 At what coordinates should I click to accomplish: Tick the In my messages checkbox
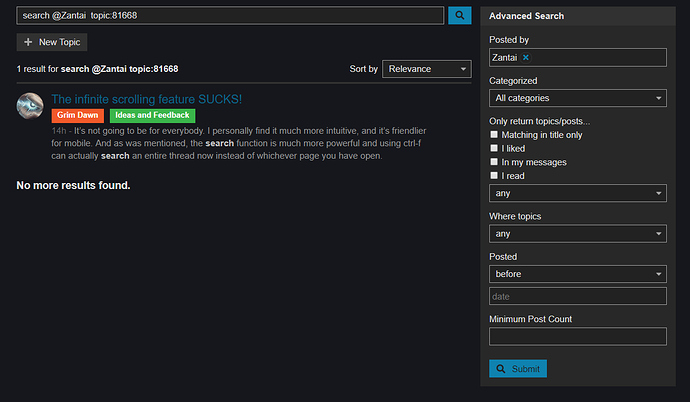click(494, 162)
